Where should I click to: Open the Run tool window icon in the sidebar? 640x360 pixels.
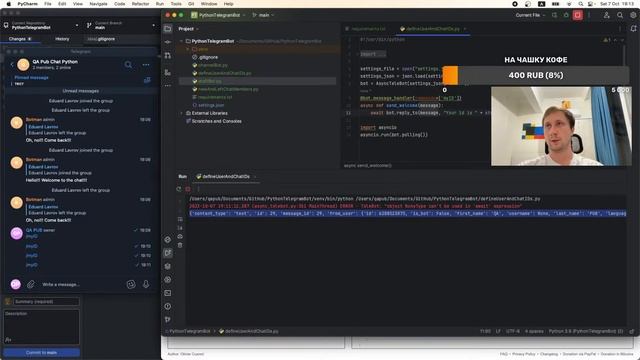168,253
